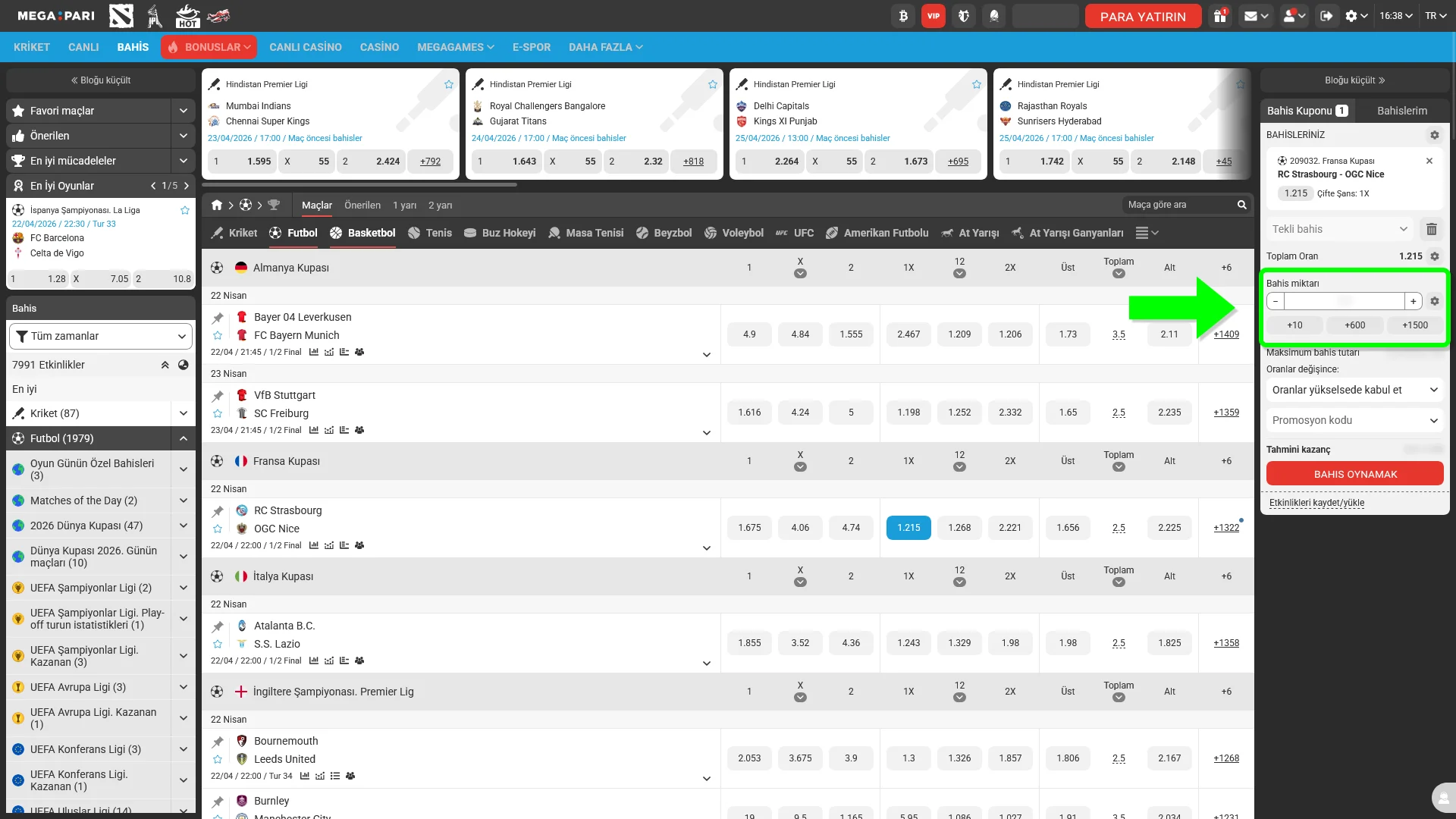Collapse the Futbol (1979) category

coord(183,438)
